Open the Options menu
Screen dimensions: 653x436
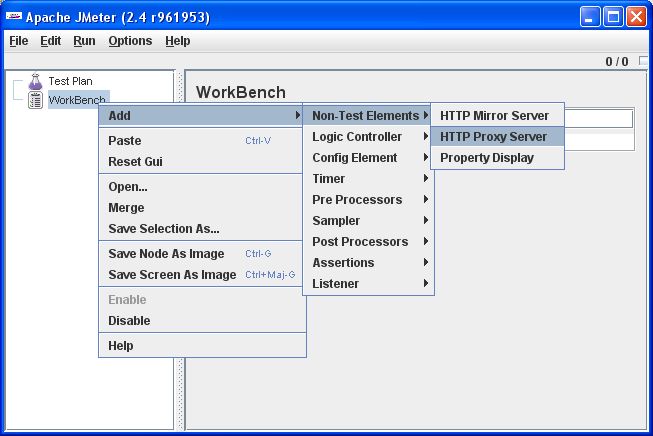(x=130, y=41)
